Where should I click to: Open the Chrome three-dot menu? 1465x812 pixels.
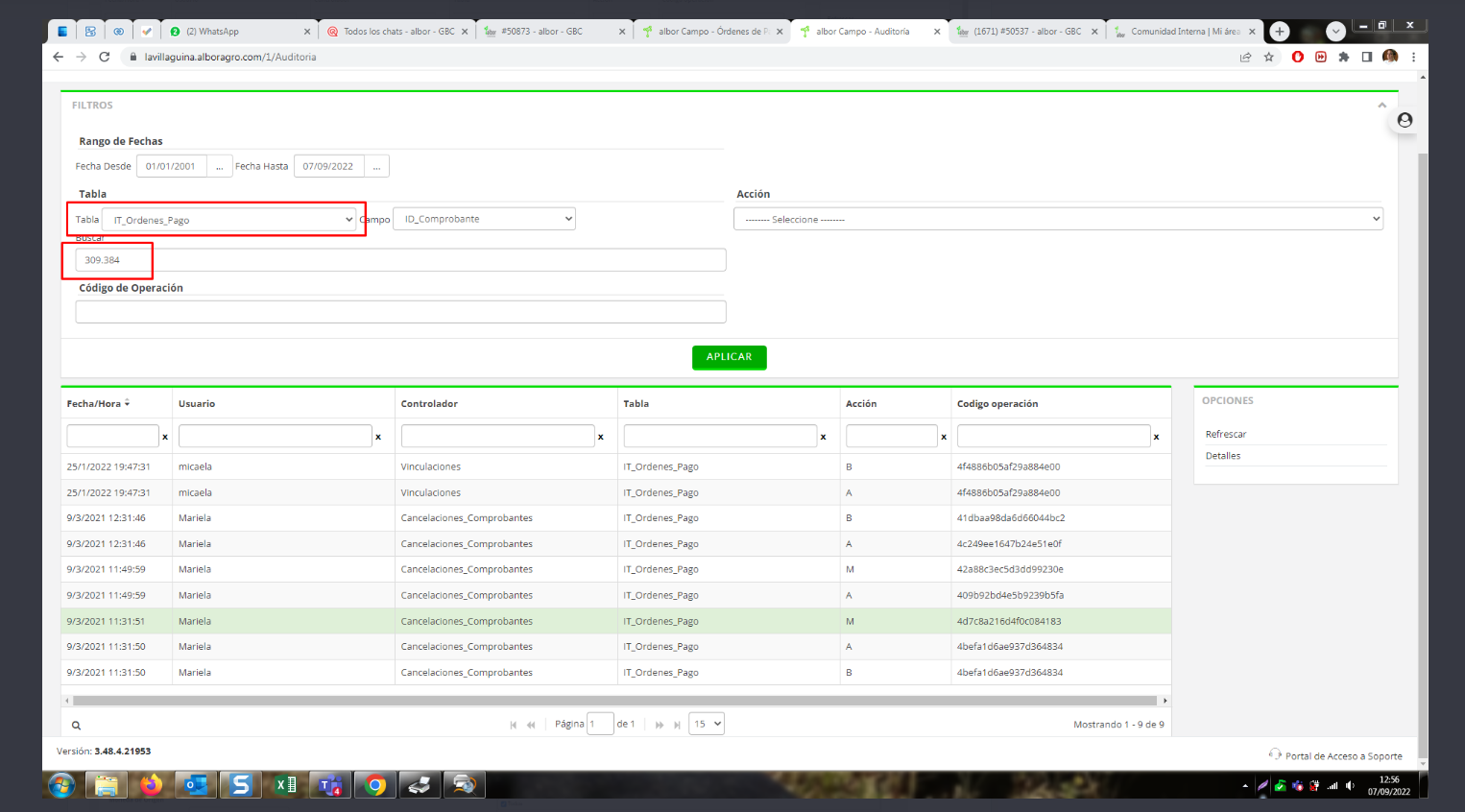pos(1413,57)
